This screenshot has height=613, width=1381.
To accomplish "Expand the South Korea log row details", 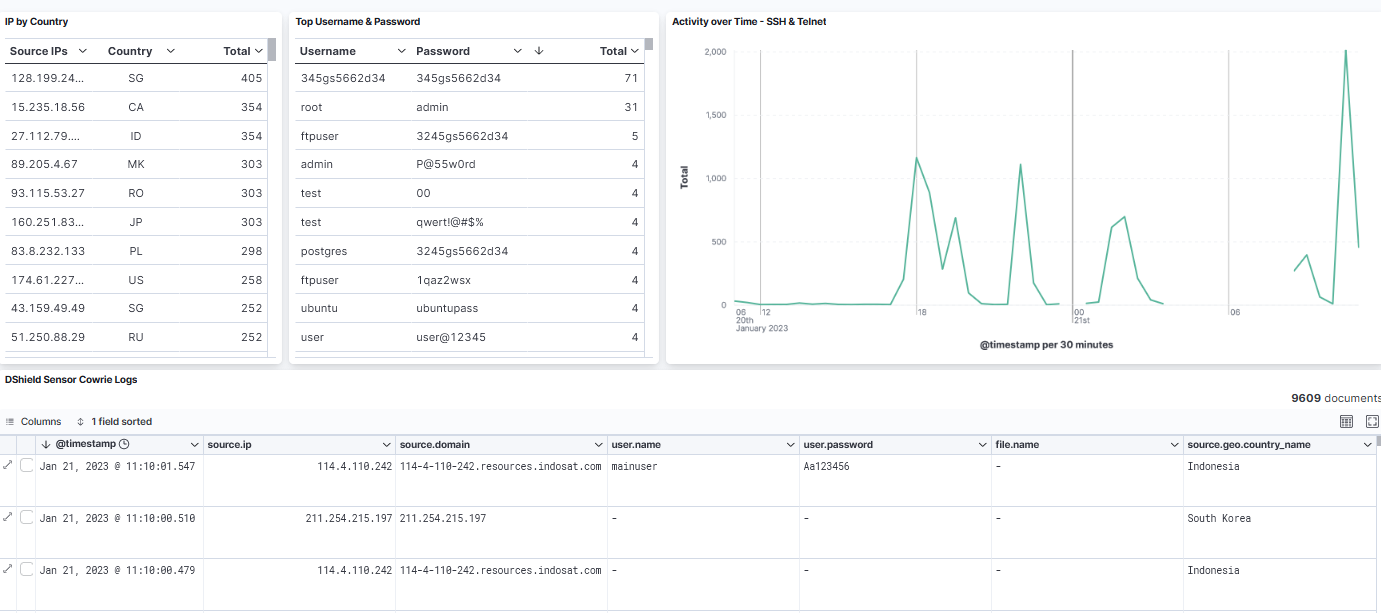I will click(x=8, y=517).
